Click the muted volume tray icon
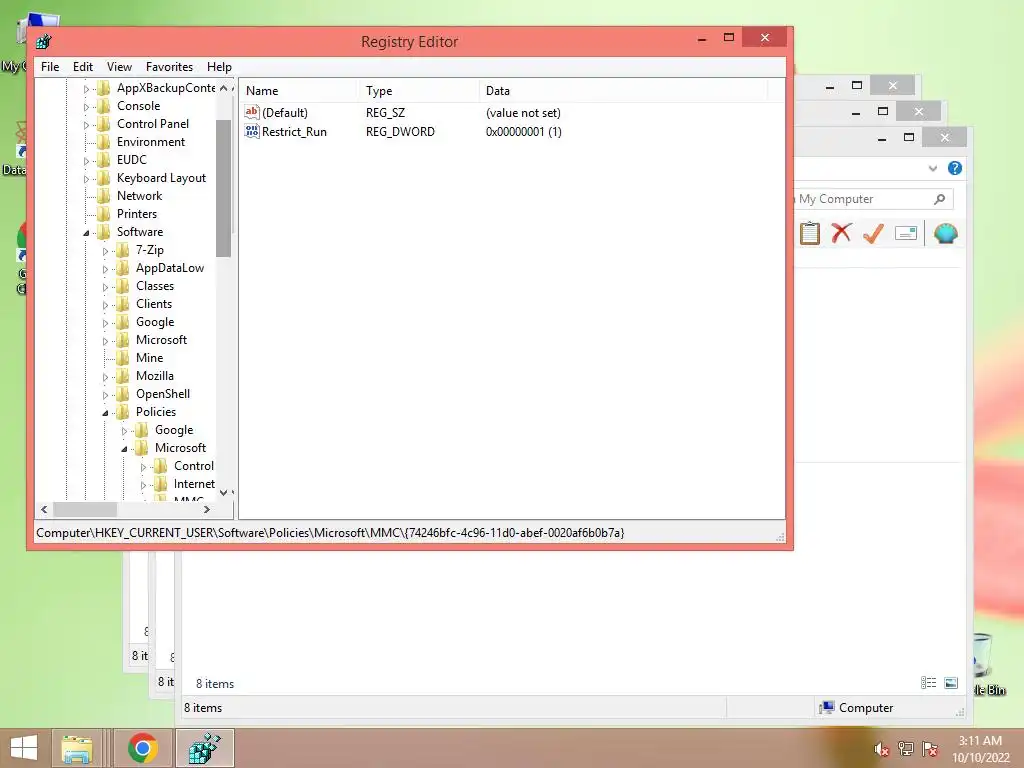This screenshot has width=1024, height=768. tap(882, 750)
